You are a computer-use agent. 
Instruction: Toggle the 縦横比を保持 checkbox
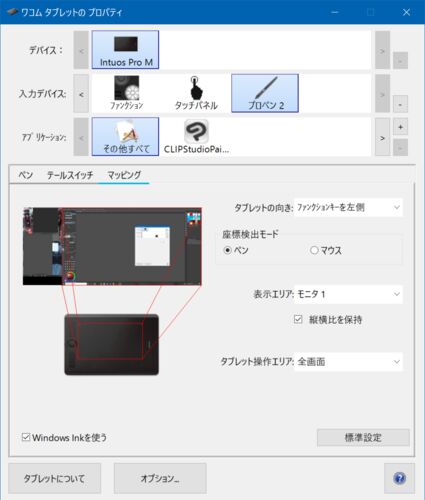coord(298,319)
